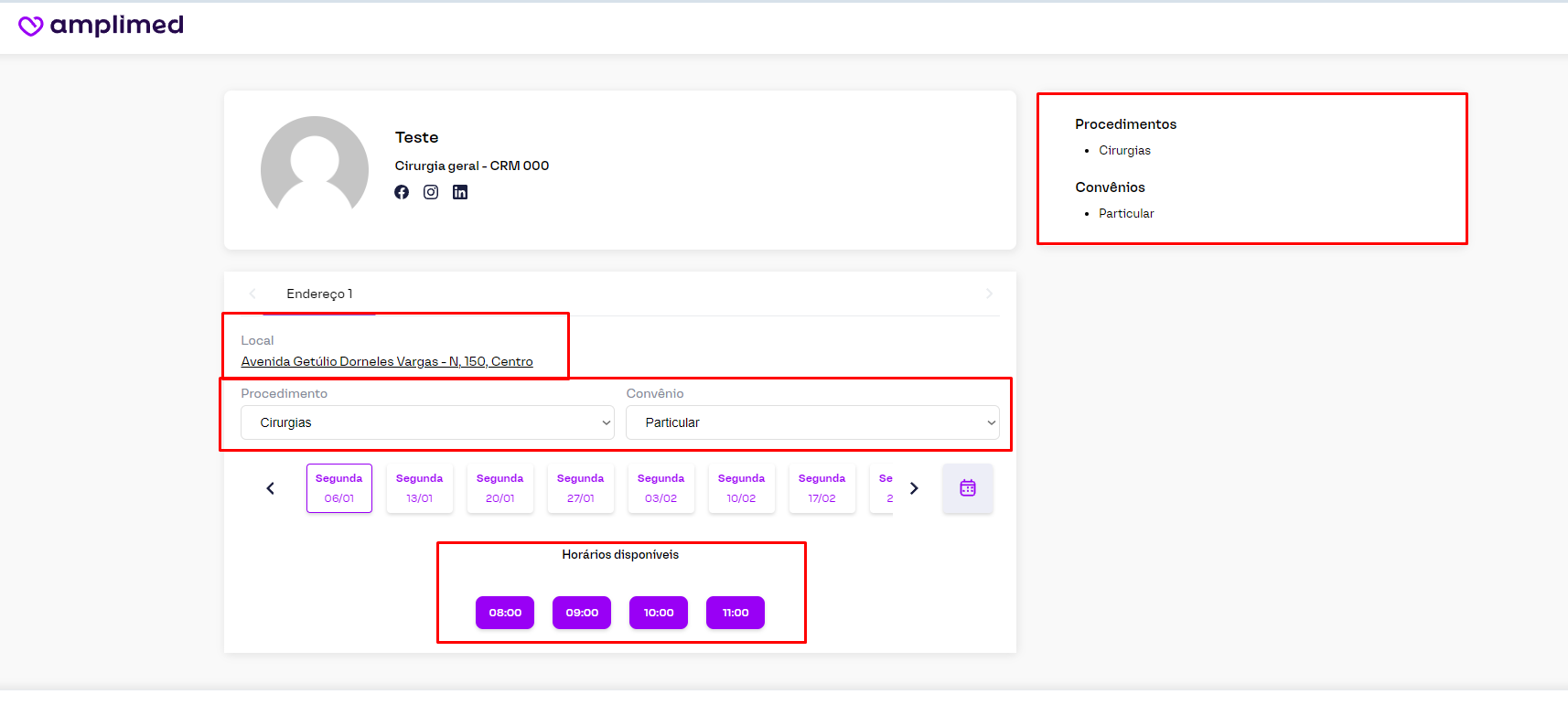Show next dates with right arrow
1568x705 pixels.
pos(914,488)
